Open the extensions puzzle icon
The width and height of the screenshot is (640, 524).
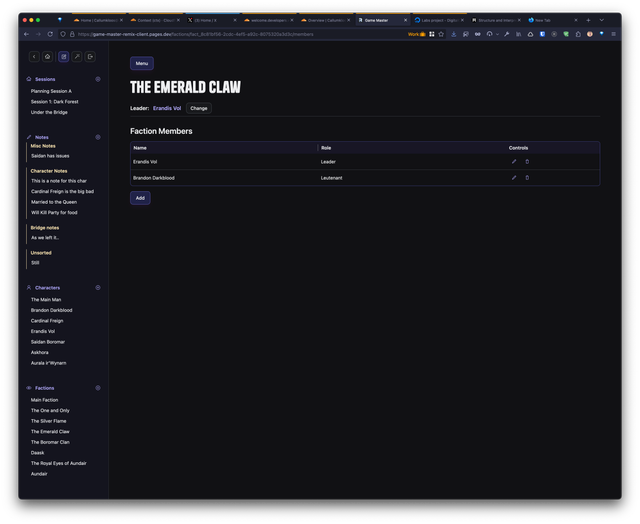tap(578, 34)
